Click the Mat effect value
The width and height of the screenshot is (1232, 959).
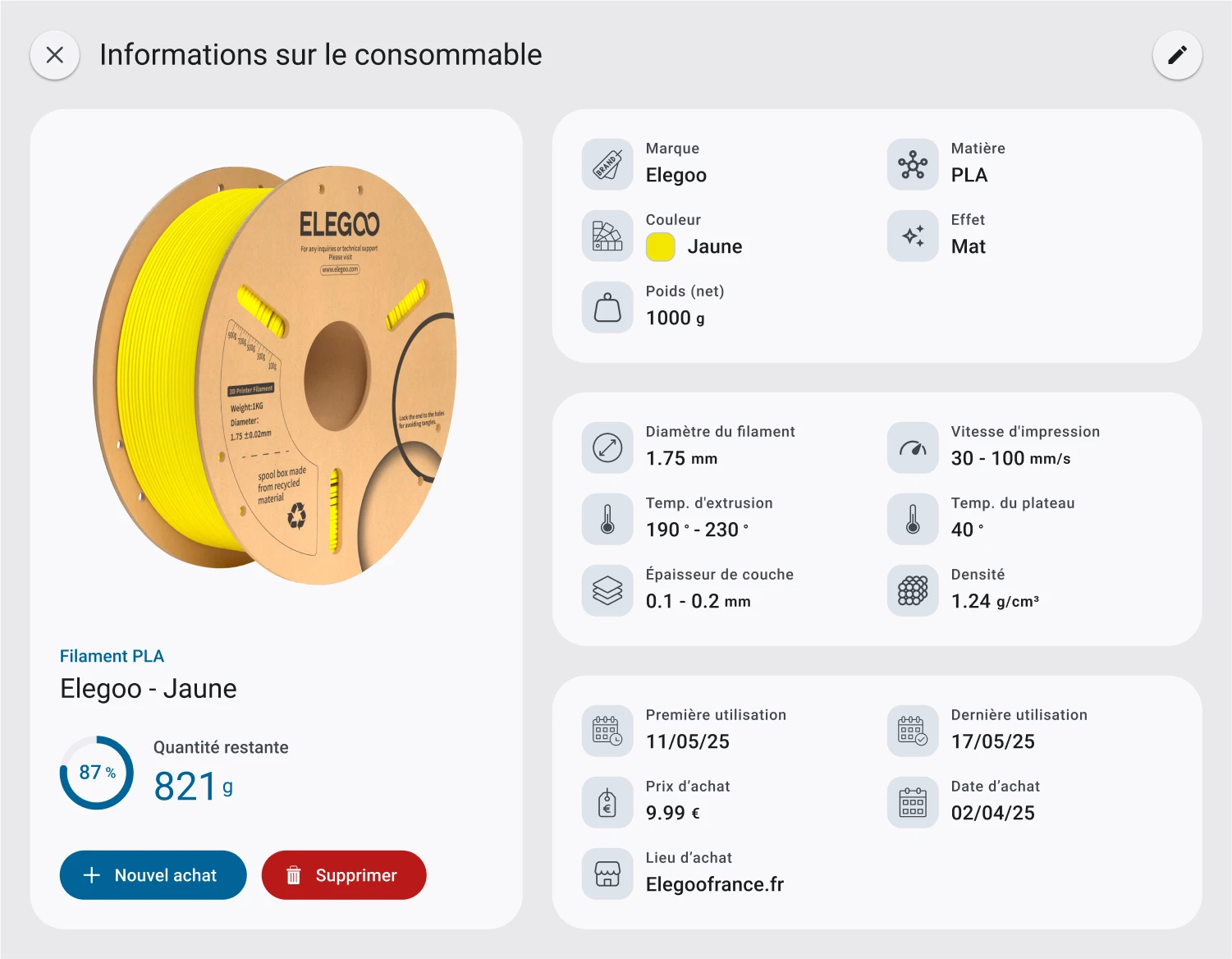click(x=969, y=246)
